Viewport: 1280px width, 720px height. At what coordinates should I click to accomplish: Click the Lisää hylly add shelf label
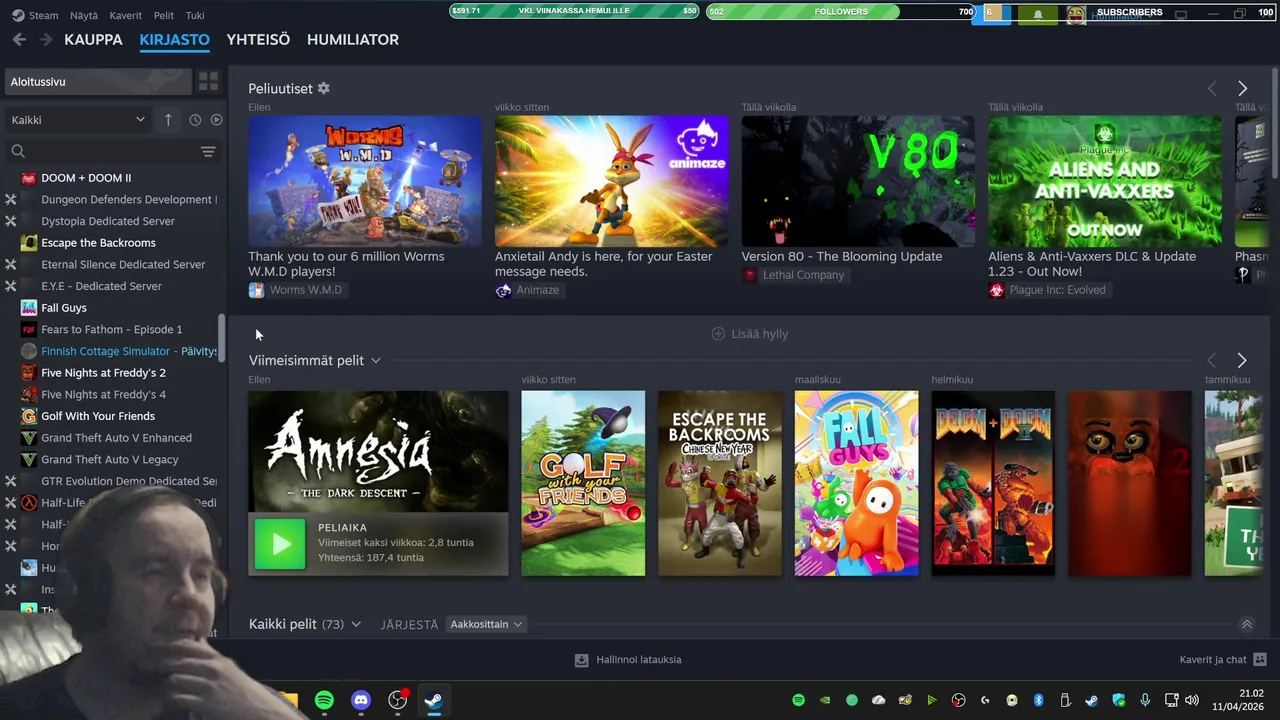[x=760, y=334]
